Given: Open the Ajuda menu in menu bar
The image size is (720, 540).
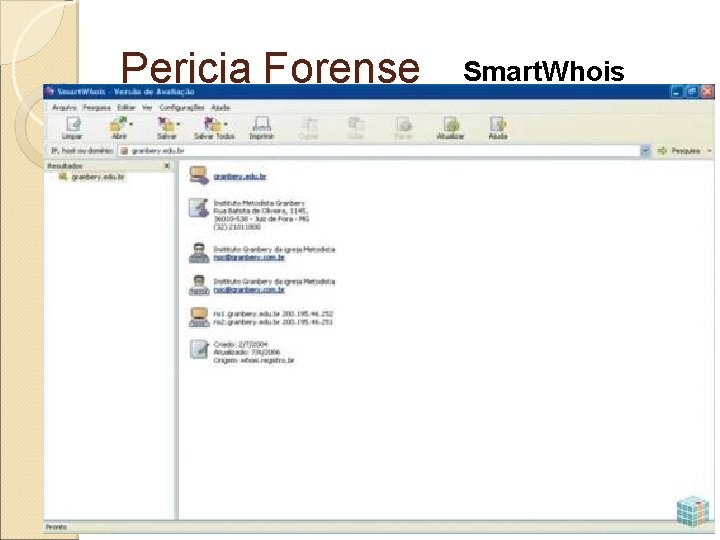Looking at the screenshot, I should (x=220, y=107).
